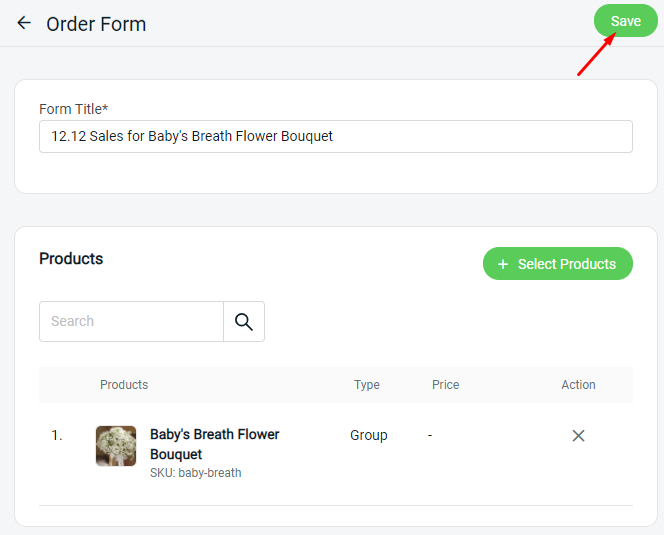Click the back arrow icon
Image resolution: width=664 pixels, height=535 pixels.
pos(24,23)
